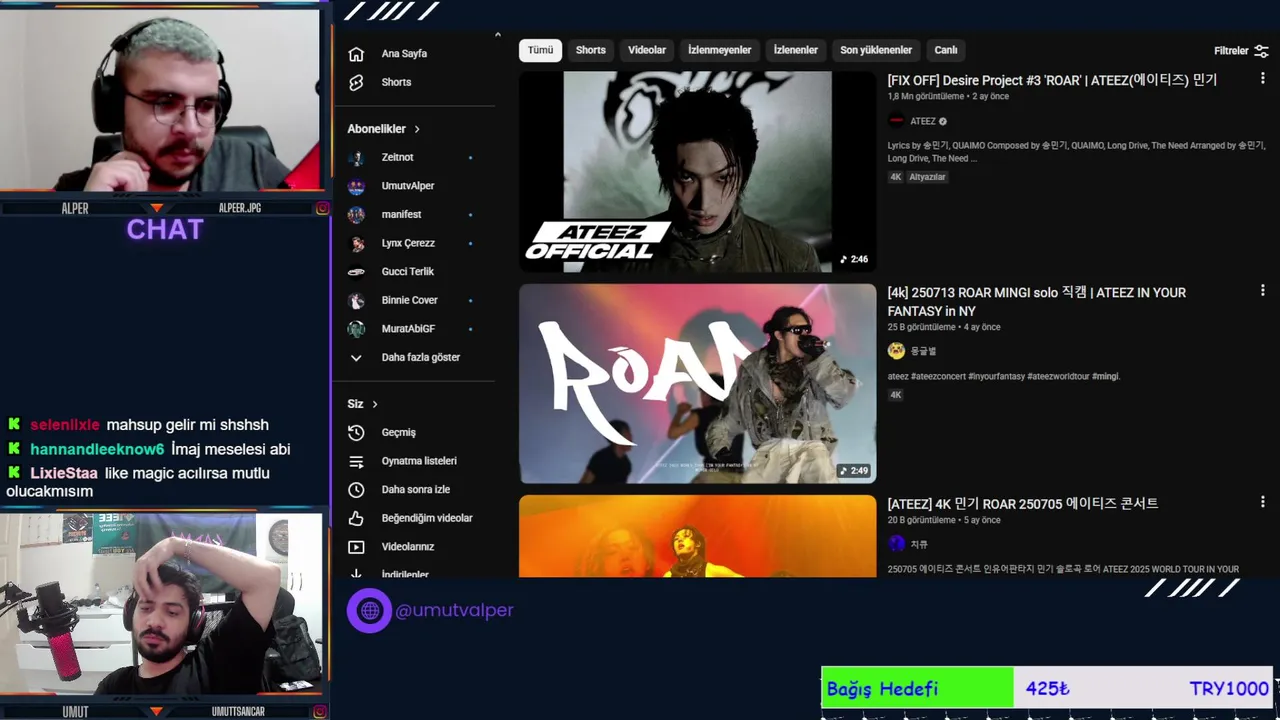
Task: Open MuratAbiGF channel avatar
Action: click(356, 329)
